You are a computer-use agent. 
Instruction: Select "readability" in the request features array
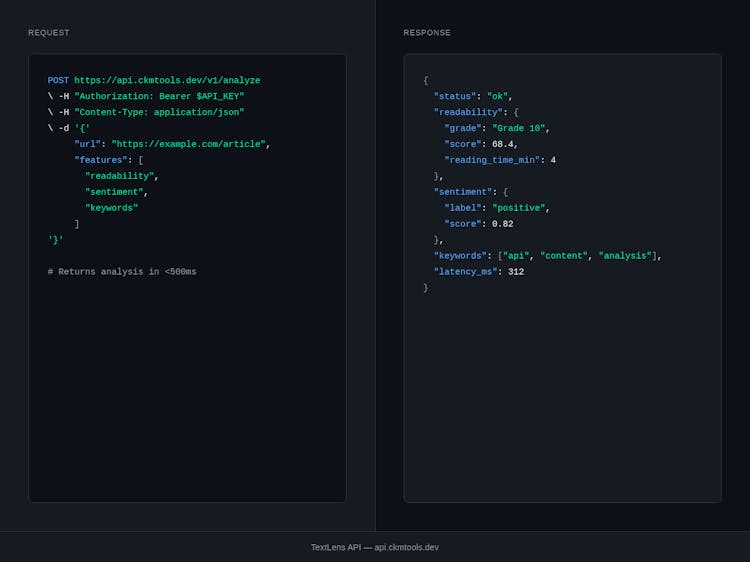point(119,176)
